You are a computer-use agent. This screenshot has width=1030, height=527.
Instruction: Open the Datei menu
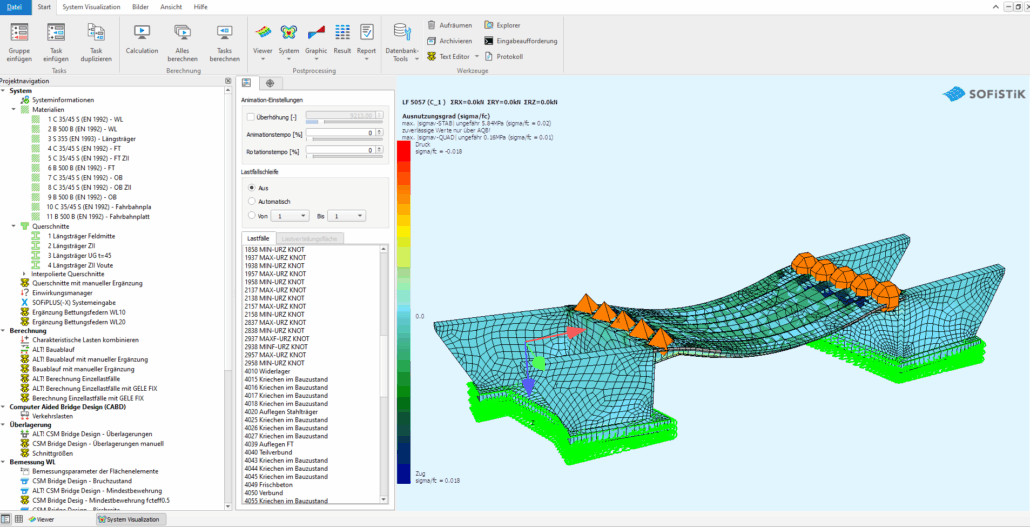pos(14,7)
